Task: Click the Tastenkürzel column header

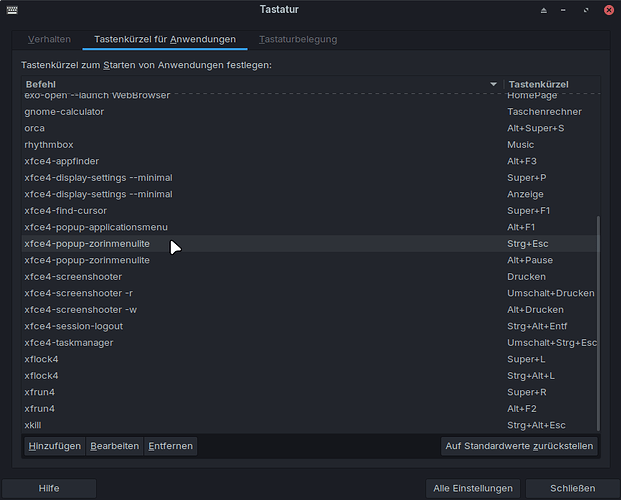Action: pyautogui.click(x=550, y=84)
